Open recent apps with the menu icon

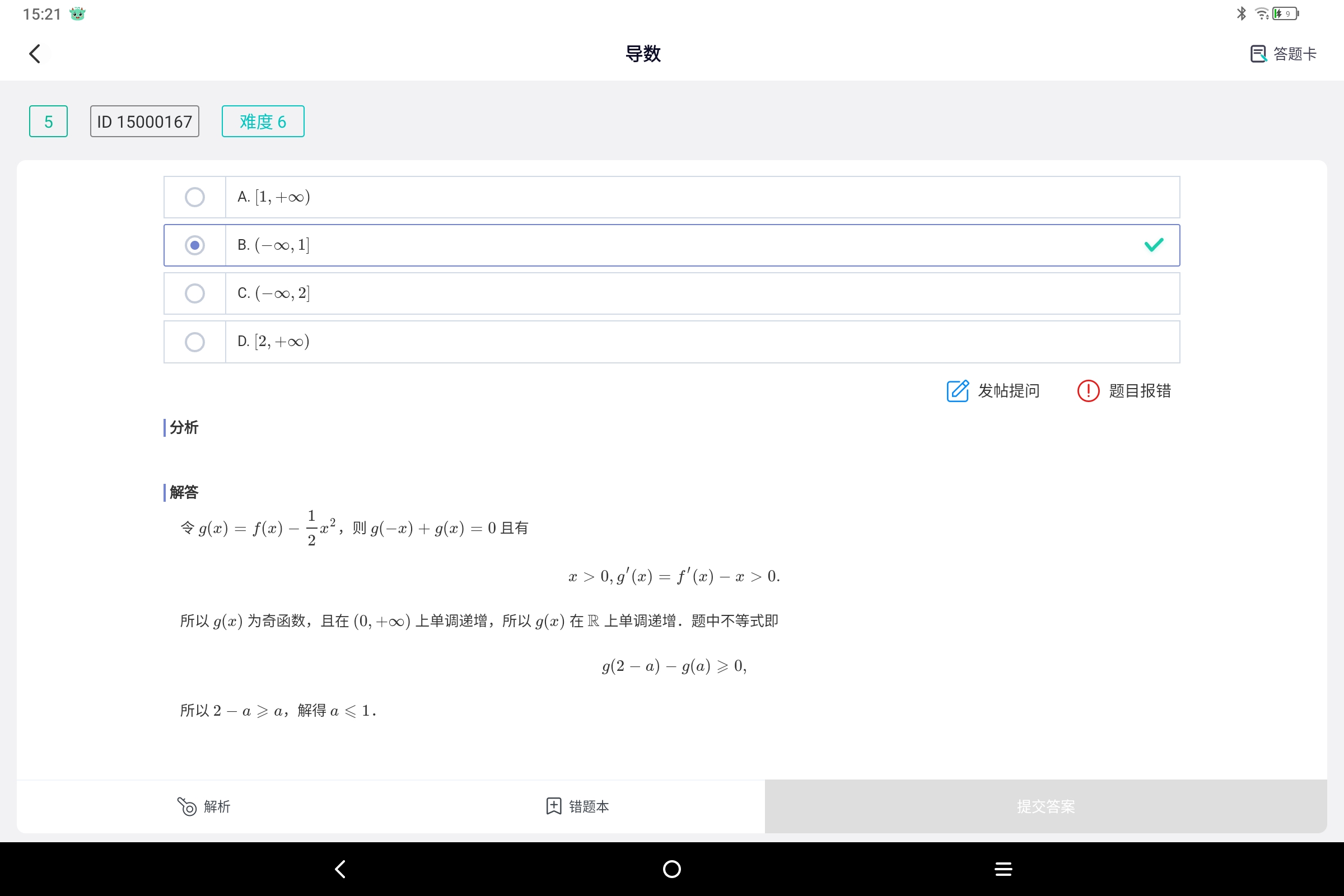(x=1004, y=868)
